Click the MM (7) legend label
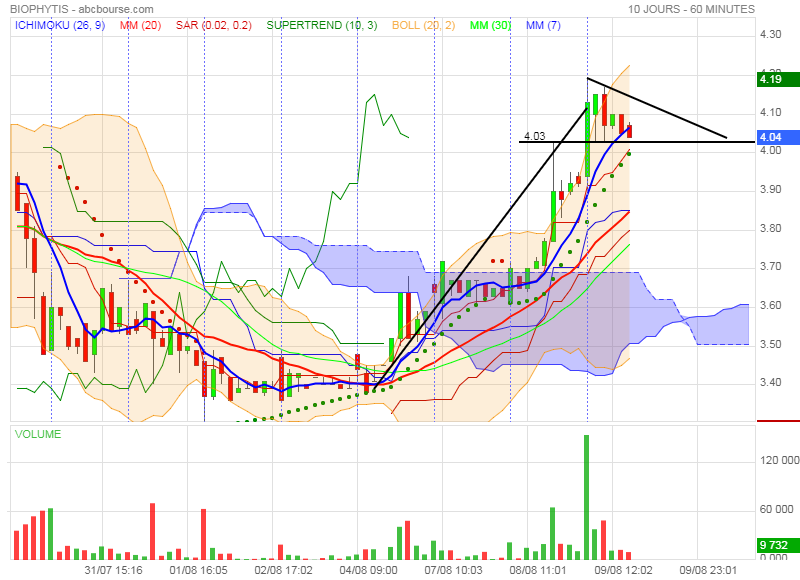Viewport: 800px width, 580px height. click(x=543, y=25)
